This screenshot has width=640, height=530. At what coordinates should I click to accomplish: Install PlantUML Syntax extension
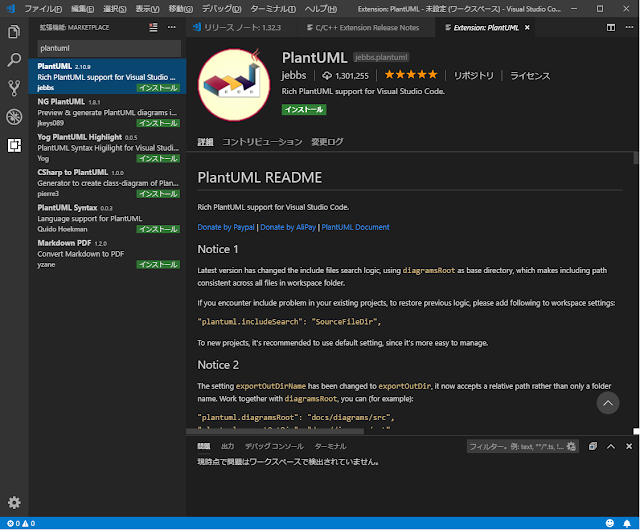[x=158, y=229]
